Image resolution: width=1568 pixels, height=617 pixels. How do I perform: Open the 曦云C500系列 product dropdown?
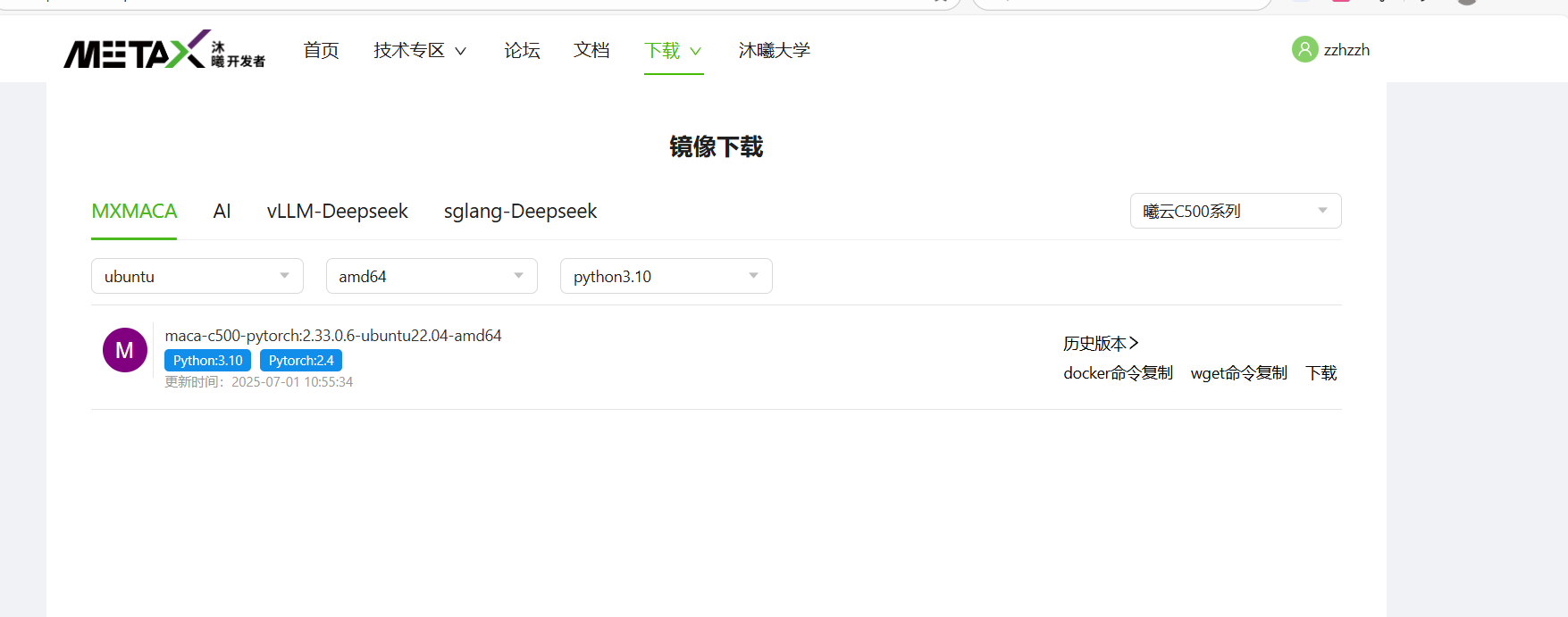[1235, 212]
